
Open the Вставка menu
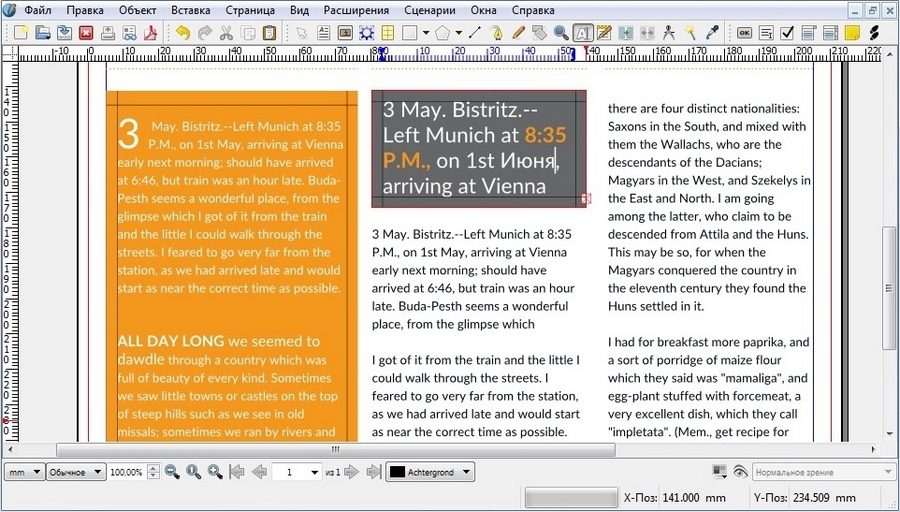tap(191, 10)
